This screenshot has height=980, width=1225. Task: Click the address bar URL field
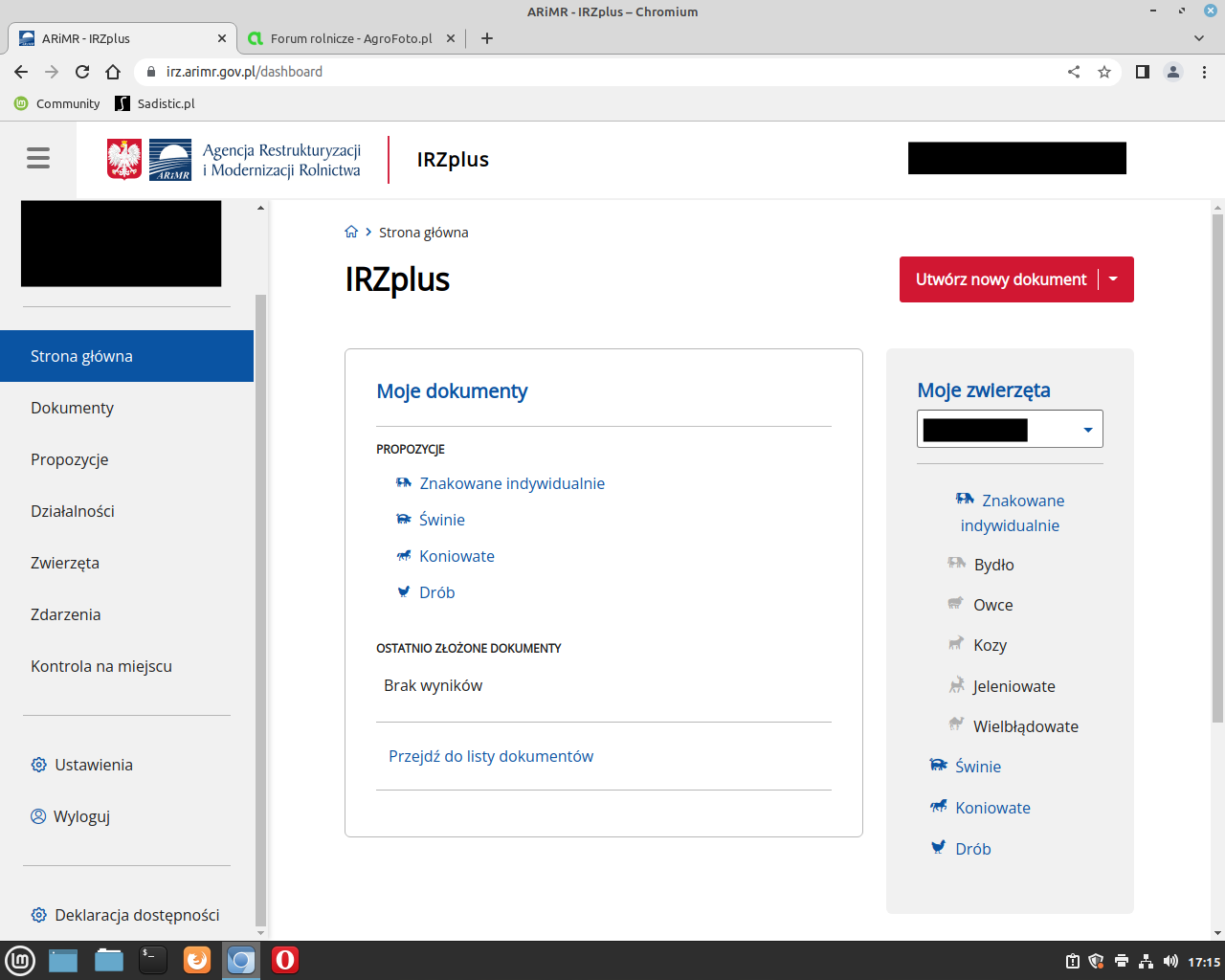(574, 72)
